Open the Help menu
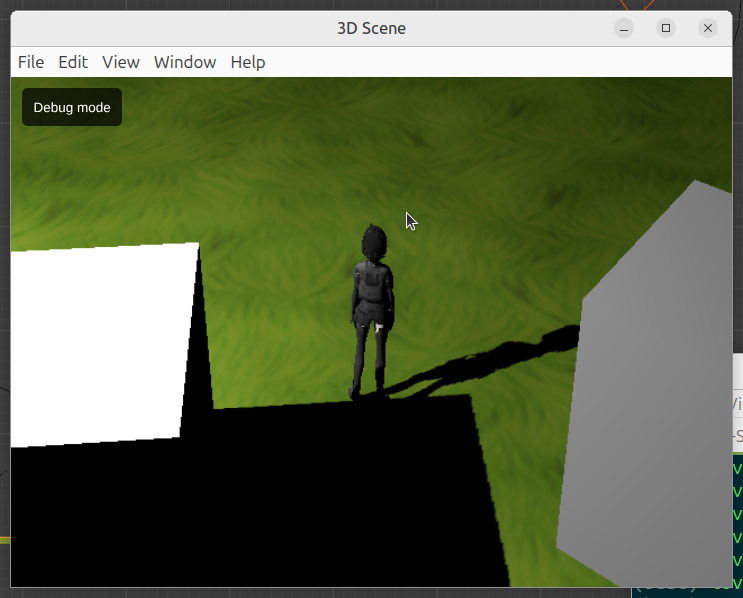This screenshot has height=598, width=743. pyautogui.click(x=248, y=62)
